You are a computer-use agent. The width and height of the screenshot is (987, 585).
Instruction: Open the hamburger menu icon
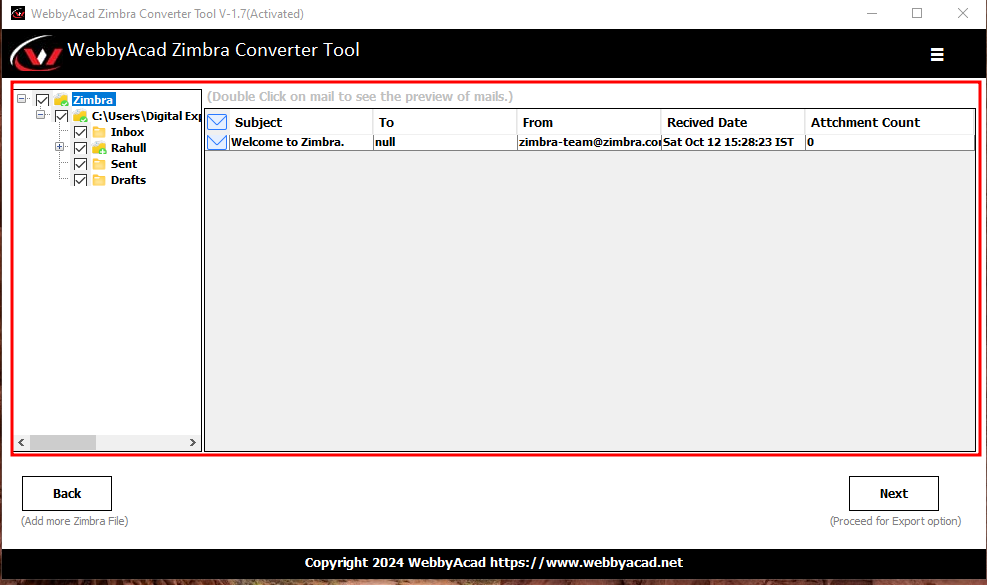(937, 55)
